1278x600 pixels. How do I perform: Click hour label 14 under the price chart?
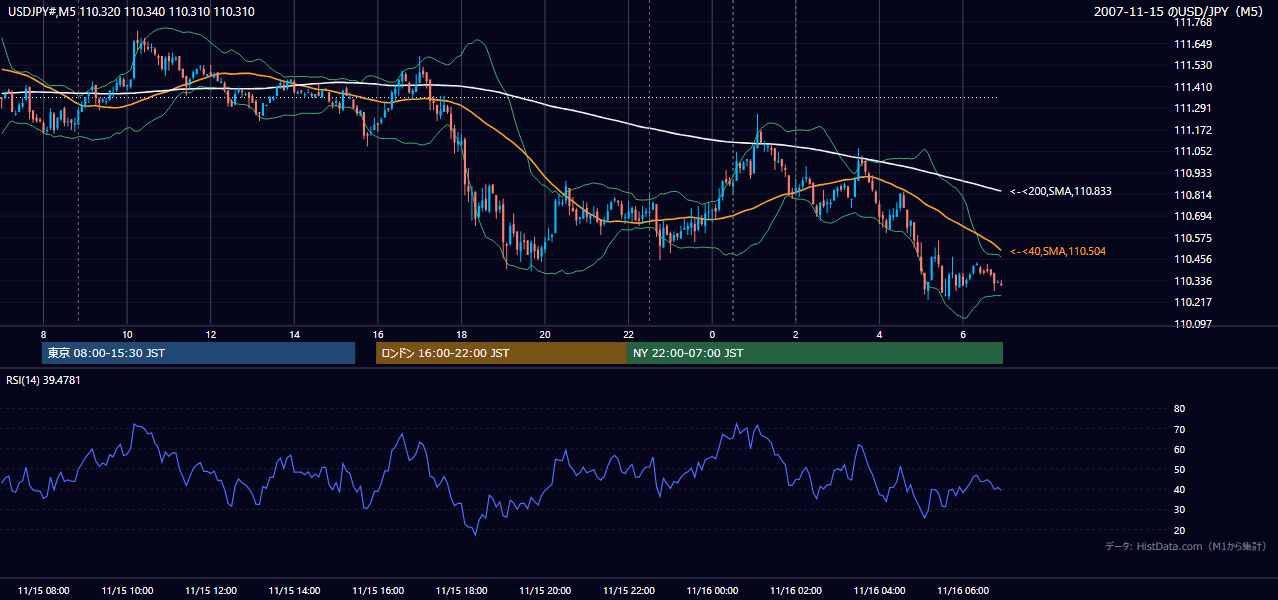(x=294, y=334)
